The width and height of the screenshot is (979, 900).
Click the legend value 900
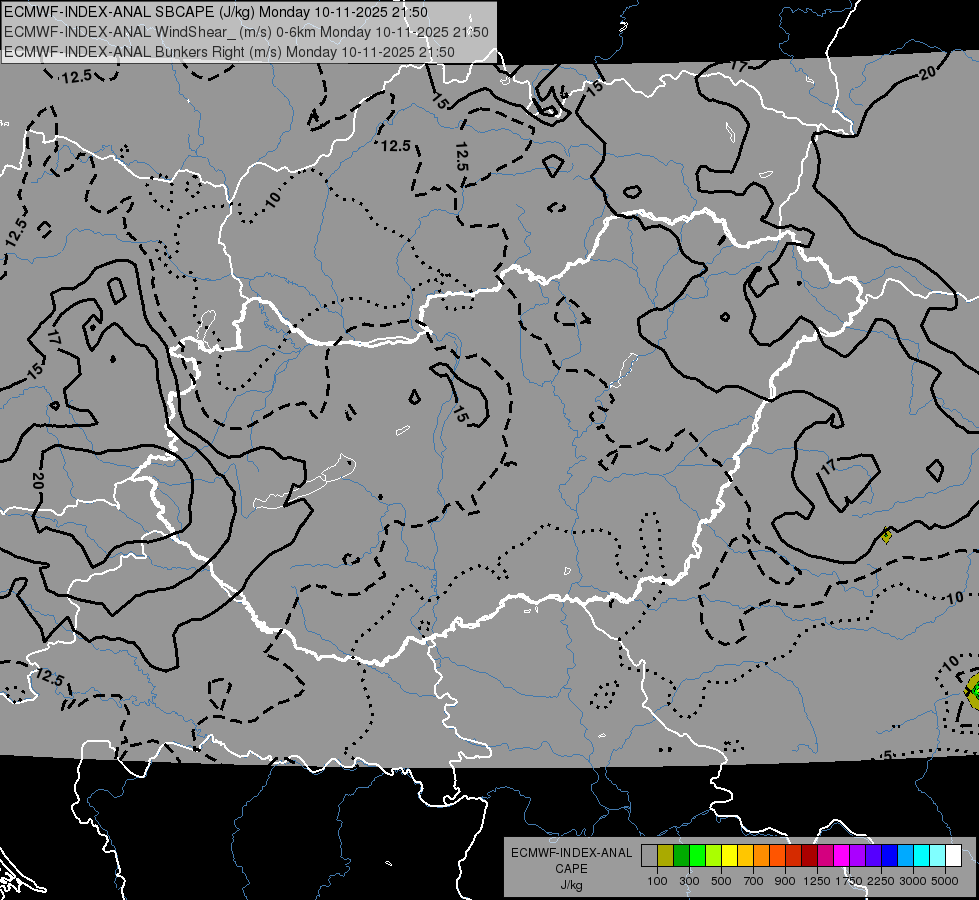pos(785,881)
